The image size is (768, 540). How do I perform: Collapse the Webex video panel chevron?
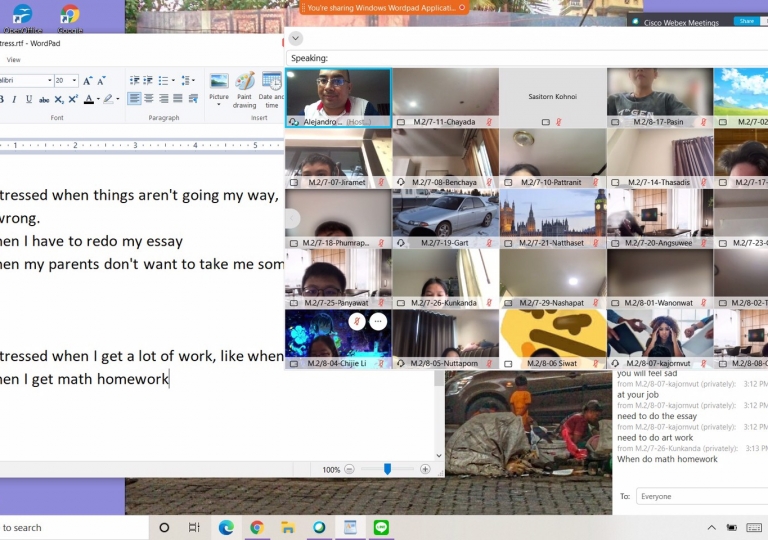pos(296,38)
